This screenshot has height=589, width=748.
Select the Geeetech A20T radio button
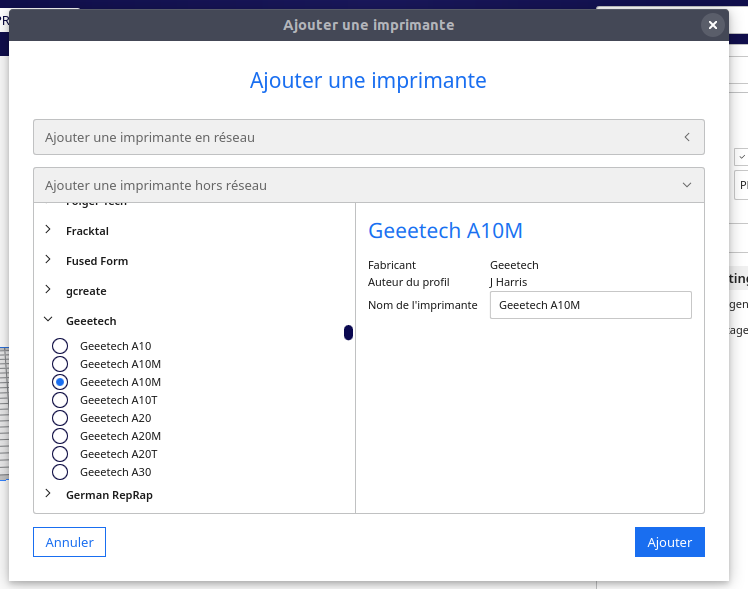pos(60,454)
